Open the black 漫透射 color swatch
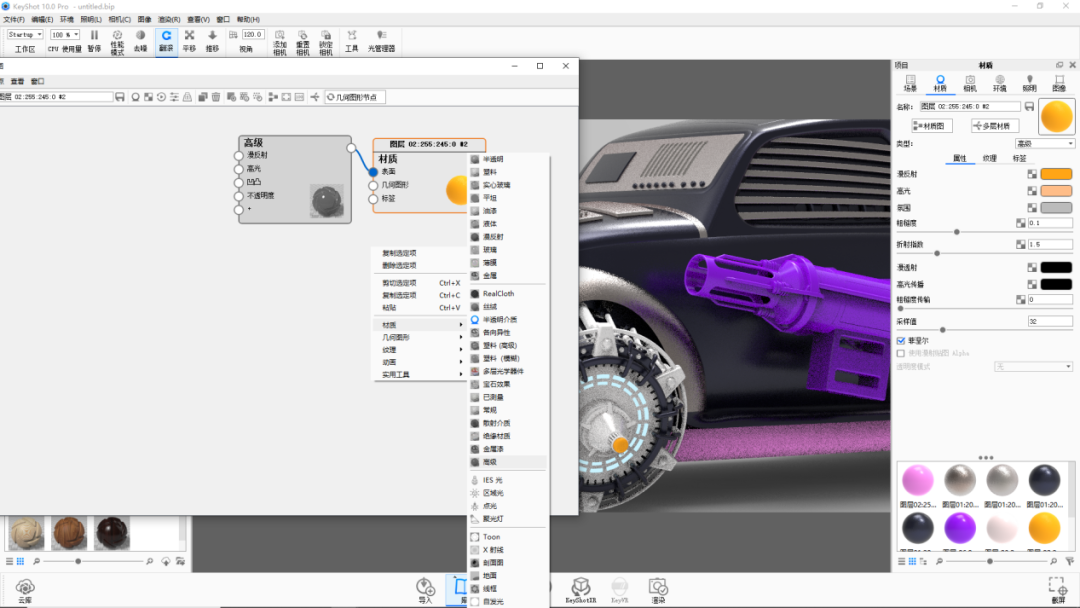 [x=1056, y=267]
